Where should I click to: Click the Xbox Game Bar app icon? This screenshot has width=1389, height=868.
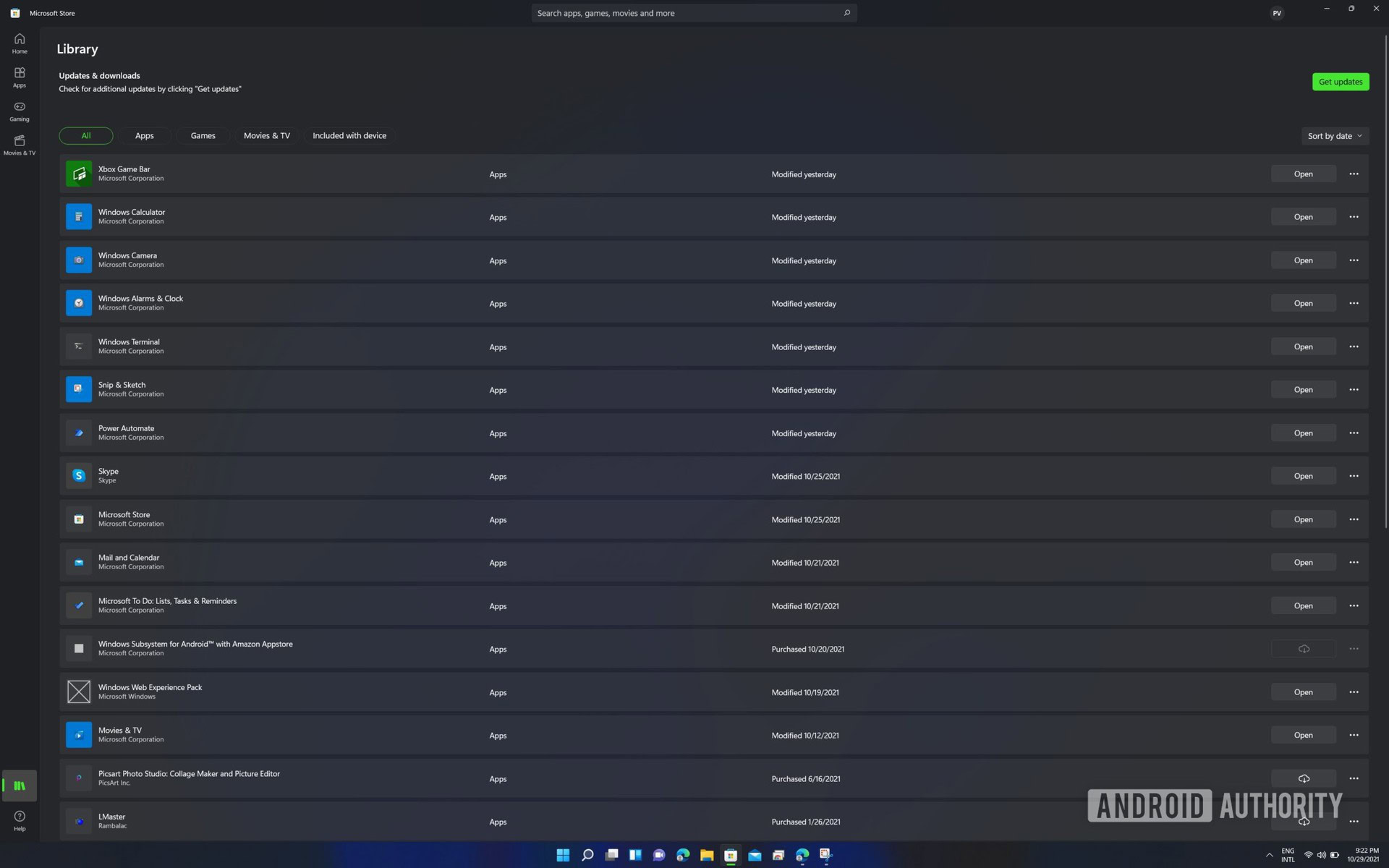(x=78, y=173)
